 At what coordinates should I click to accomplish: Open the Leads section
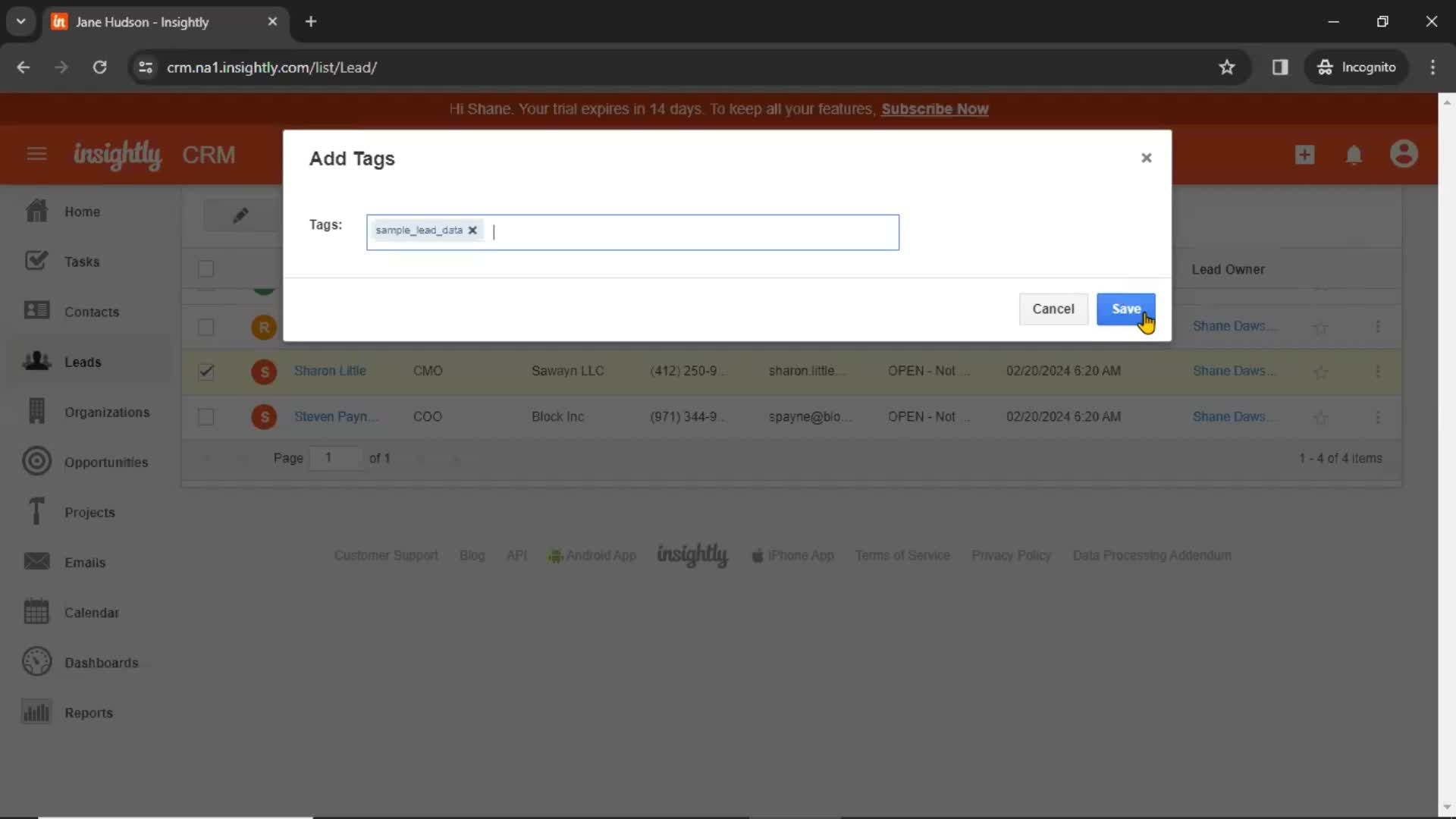pyautogui.click(x=83, y=361)
